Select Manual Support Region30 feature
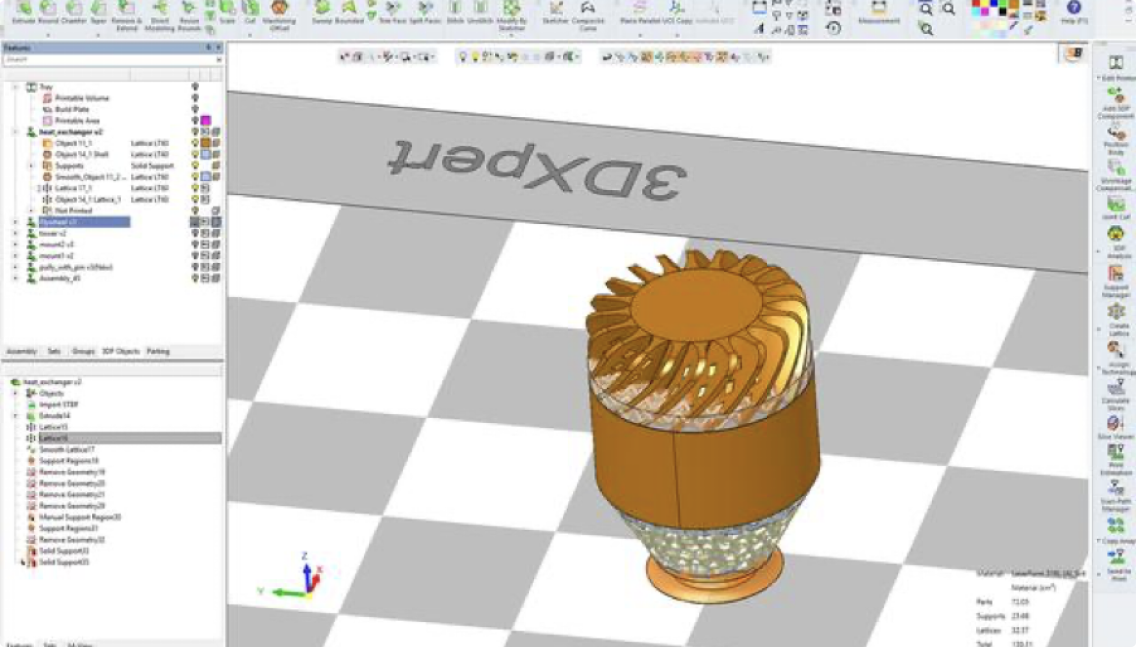This screenshot has height=647, width=1136. [80, 517]
